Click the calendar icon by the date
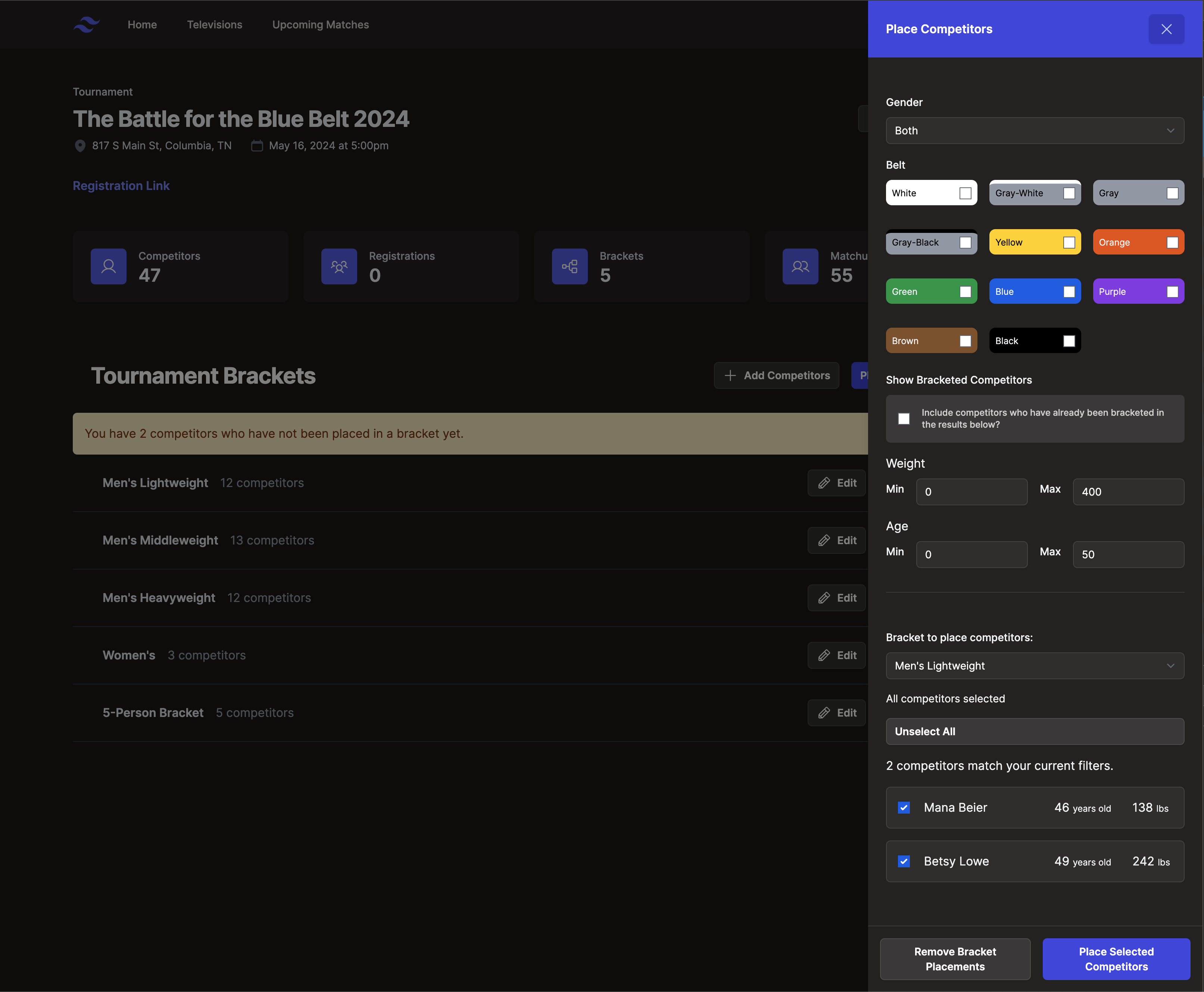 point(257,146)
